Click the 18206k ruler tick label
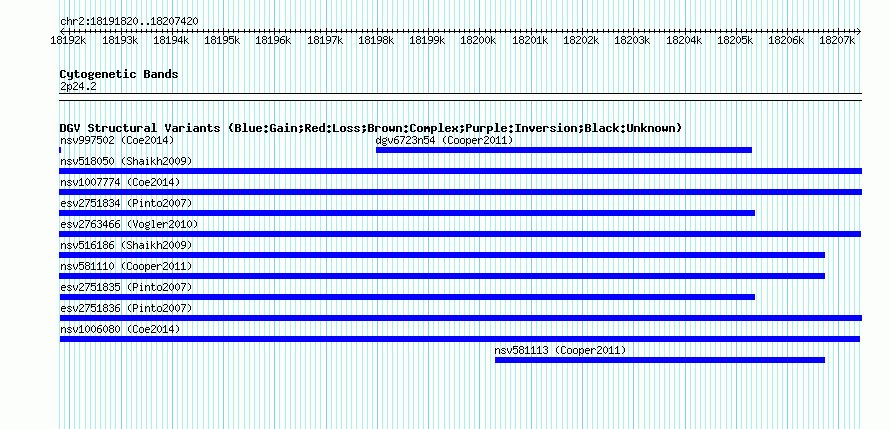Viewport: 890px width, 429px height. 787,40
